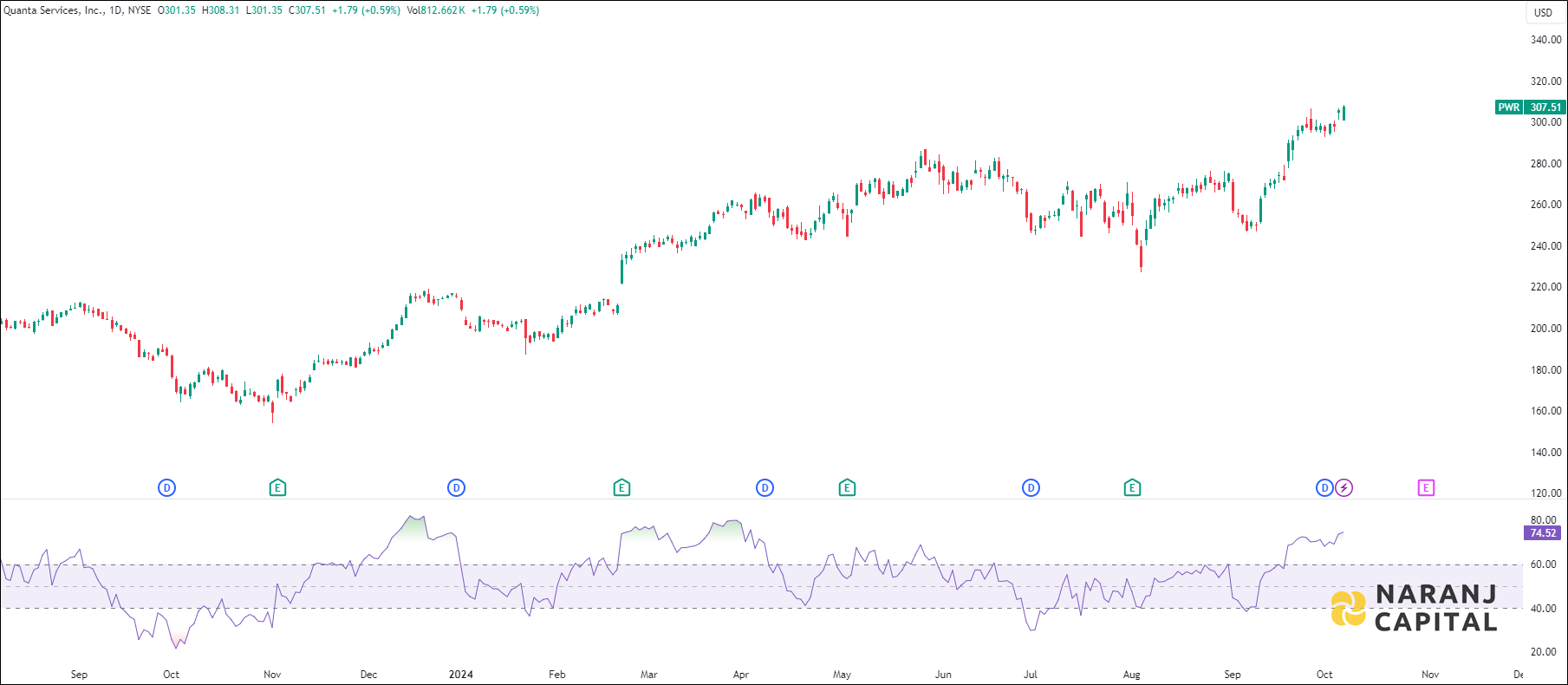Open the earnings marker near May
Viewport: 1568px width, 685px height.
847,488
